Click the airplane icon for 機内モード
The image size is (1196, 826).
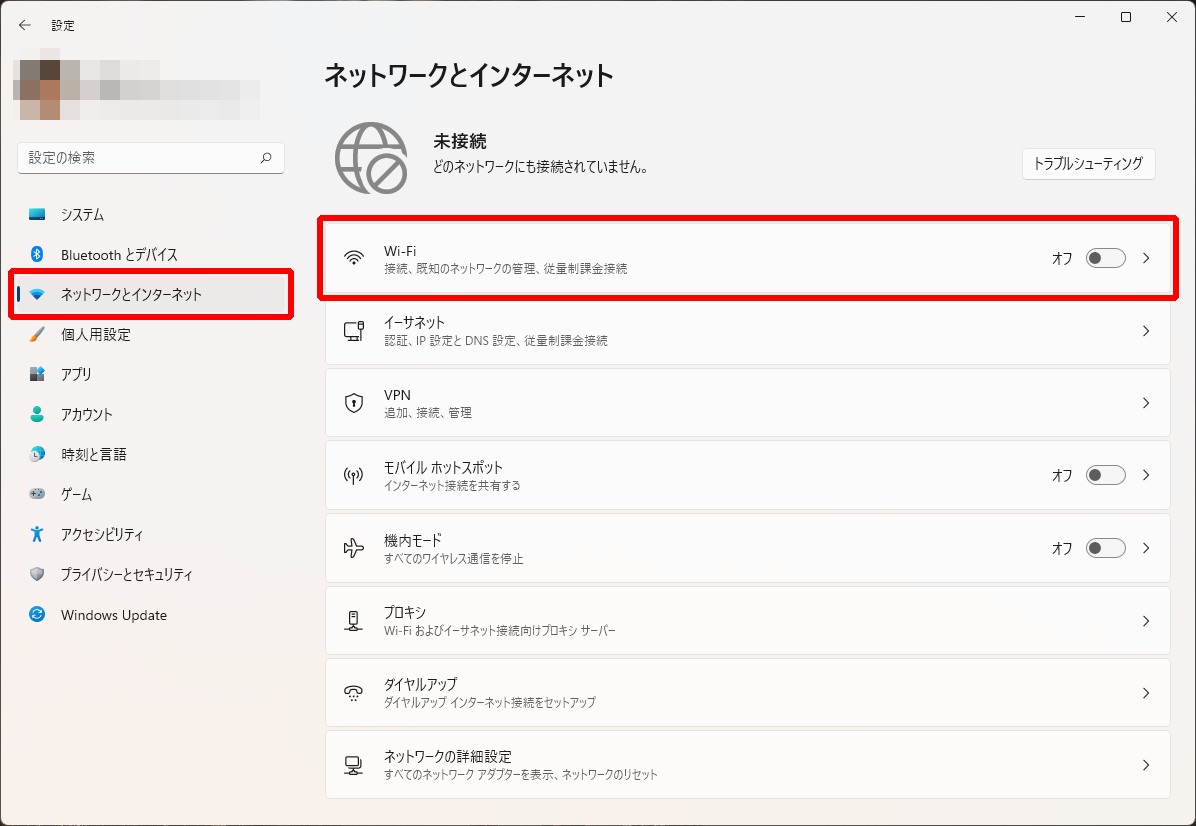click(x=353, y=548)
